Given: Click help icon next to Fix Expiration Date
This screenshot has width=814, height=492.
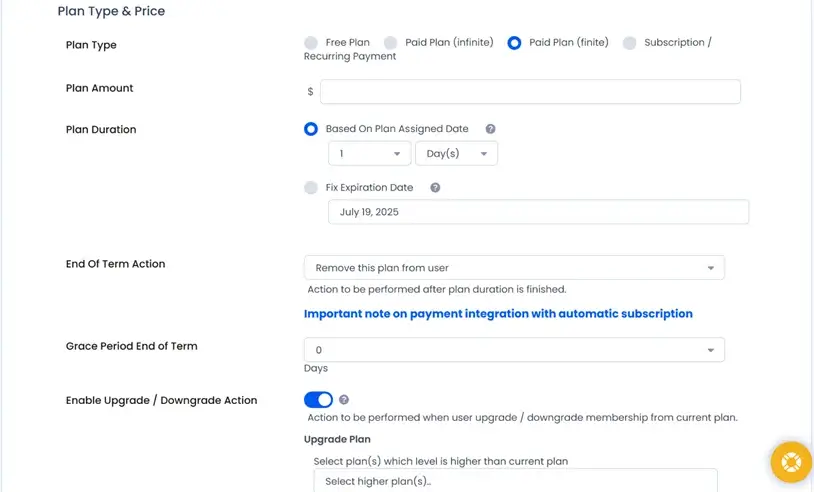Looking at the screenshot, I should (435, 187).
